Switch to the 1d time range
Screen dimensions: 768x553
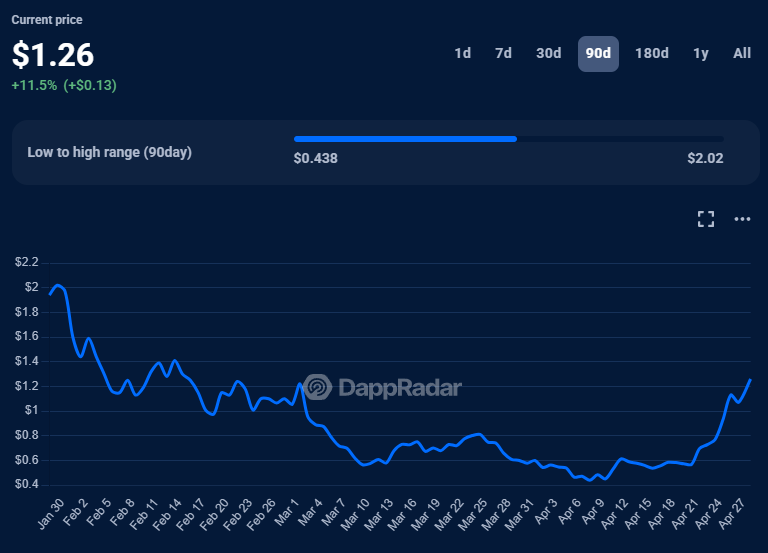[462, 53]
